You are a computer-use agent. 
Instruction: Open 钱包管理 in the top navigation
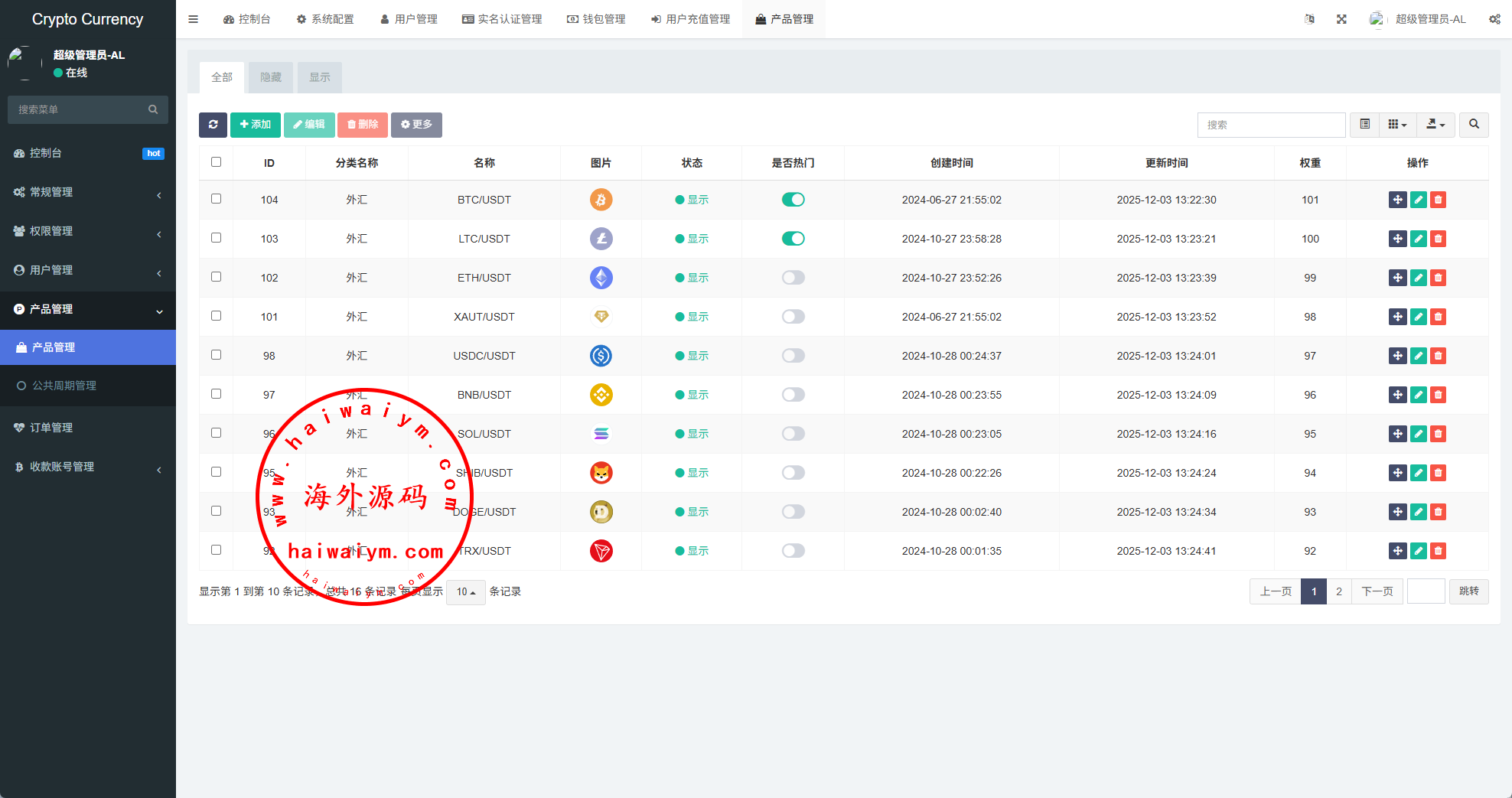596,19
